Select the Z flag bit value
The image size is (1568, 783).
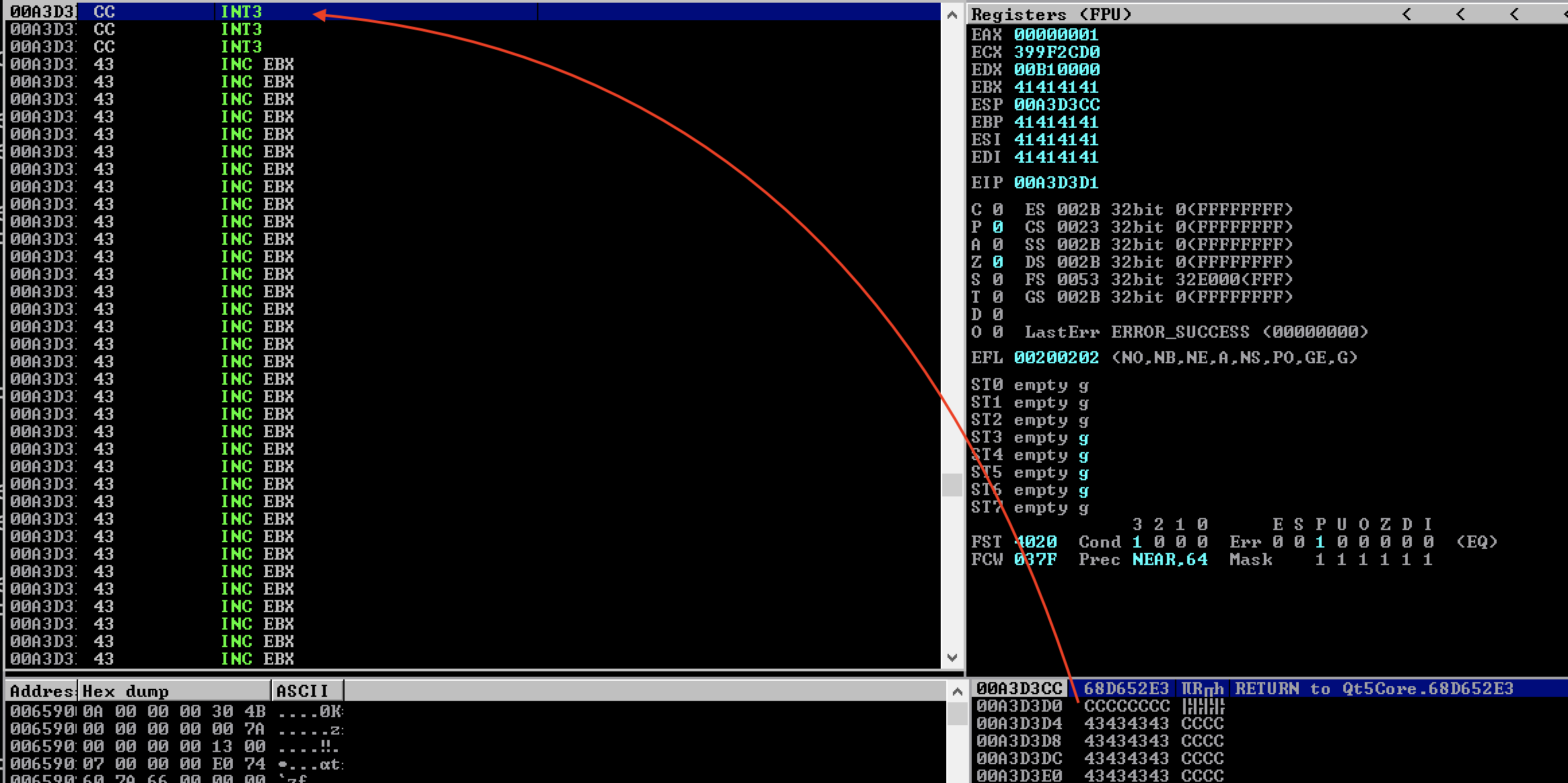coord(997,262)
